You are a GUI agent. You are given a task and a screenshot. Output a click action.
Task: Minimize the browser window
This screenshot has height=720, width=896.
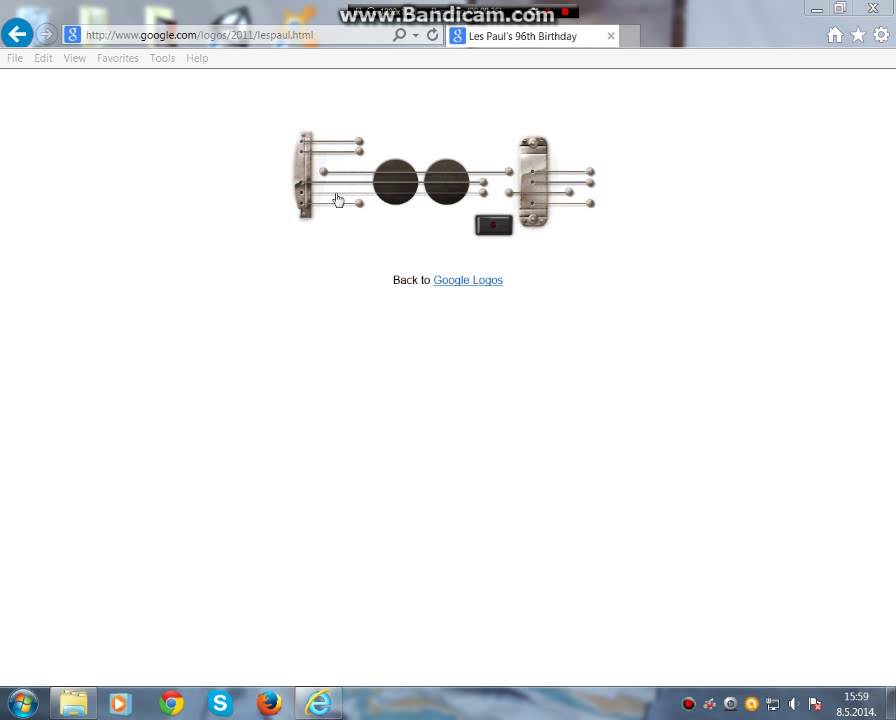(817, 9)
